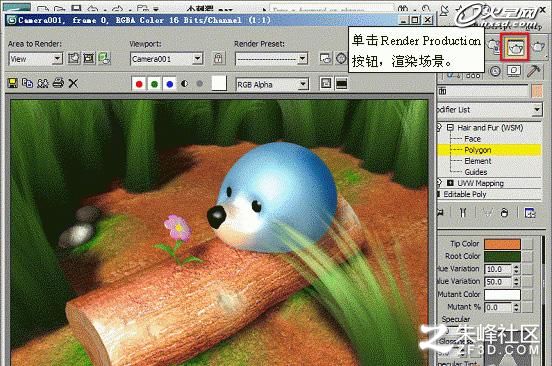Screen dimensions: 552x366
Task: Click Show End Result icon under stack
Action: click(x=463, y=213)
